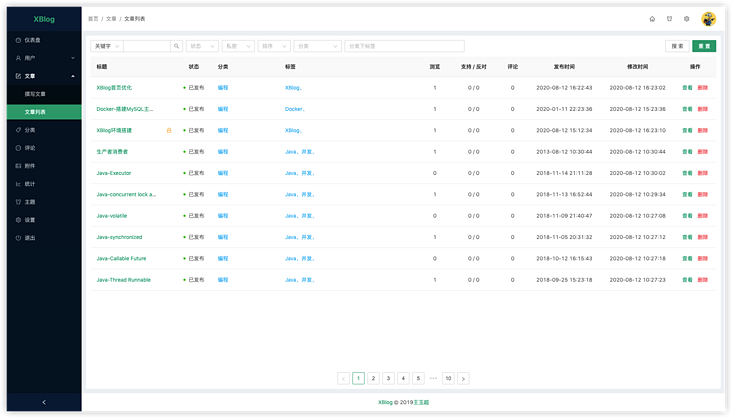
Task: Go to page 5 in pagination
Action: 418,378
